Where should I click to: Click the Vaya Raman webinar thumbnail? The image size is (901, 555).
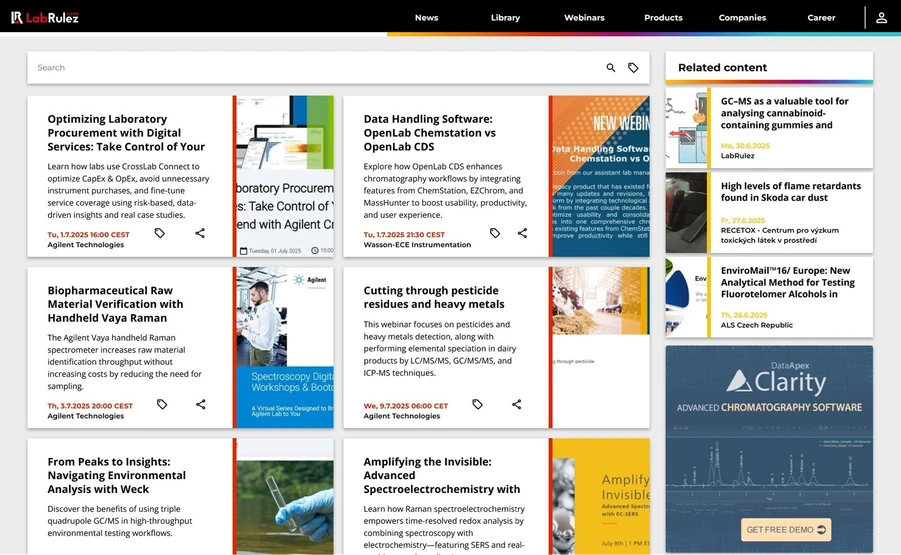(x=284, y=347)
